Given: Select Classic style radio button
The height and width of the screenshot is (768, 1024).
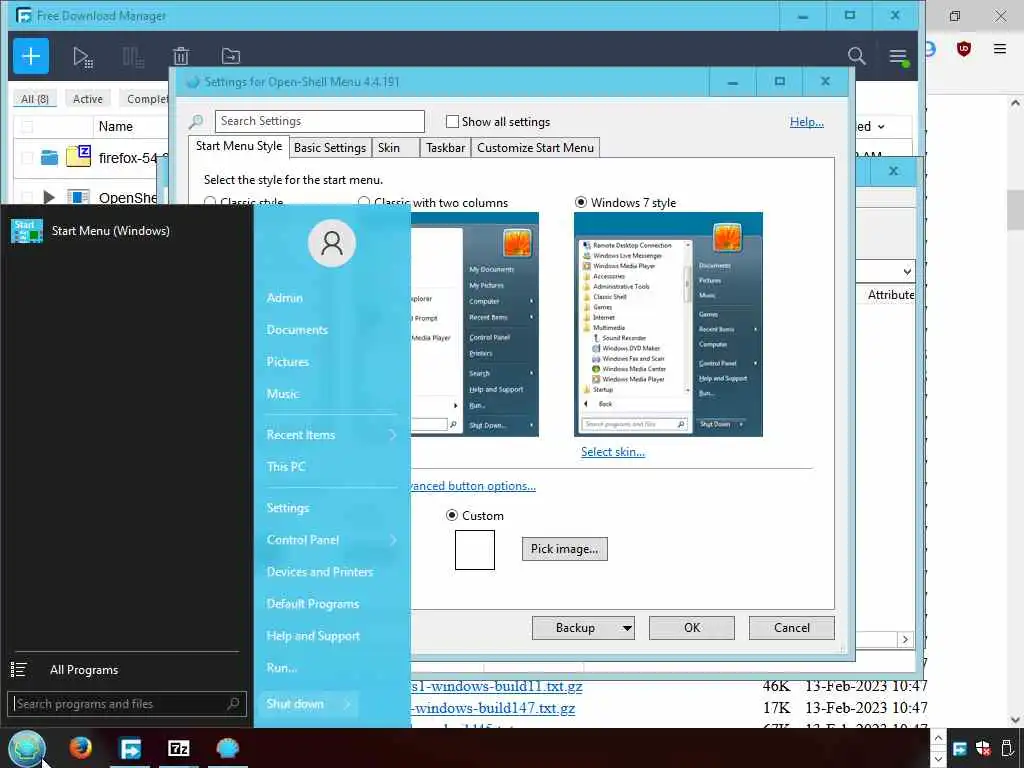Looking at the screenshot, I should coord(210,202).
